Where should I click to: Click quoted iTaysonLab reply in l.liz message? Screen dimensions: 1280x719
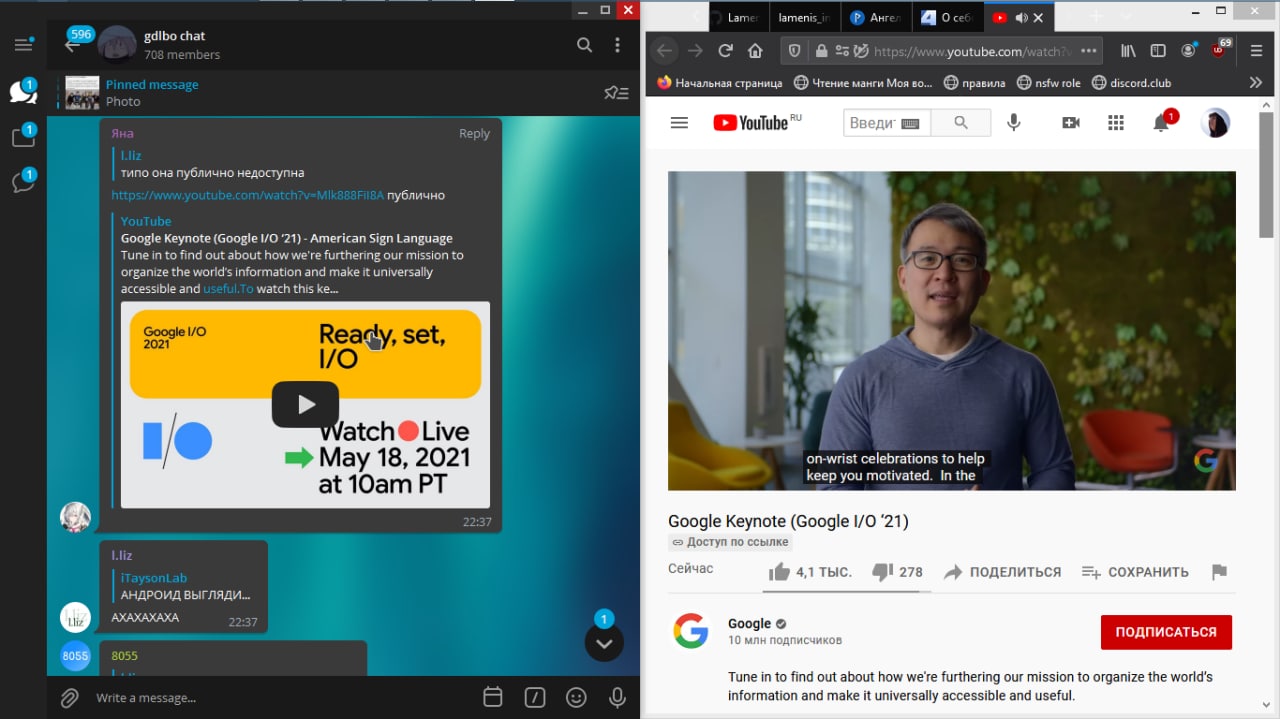(184, 586)
